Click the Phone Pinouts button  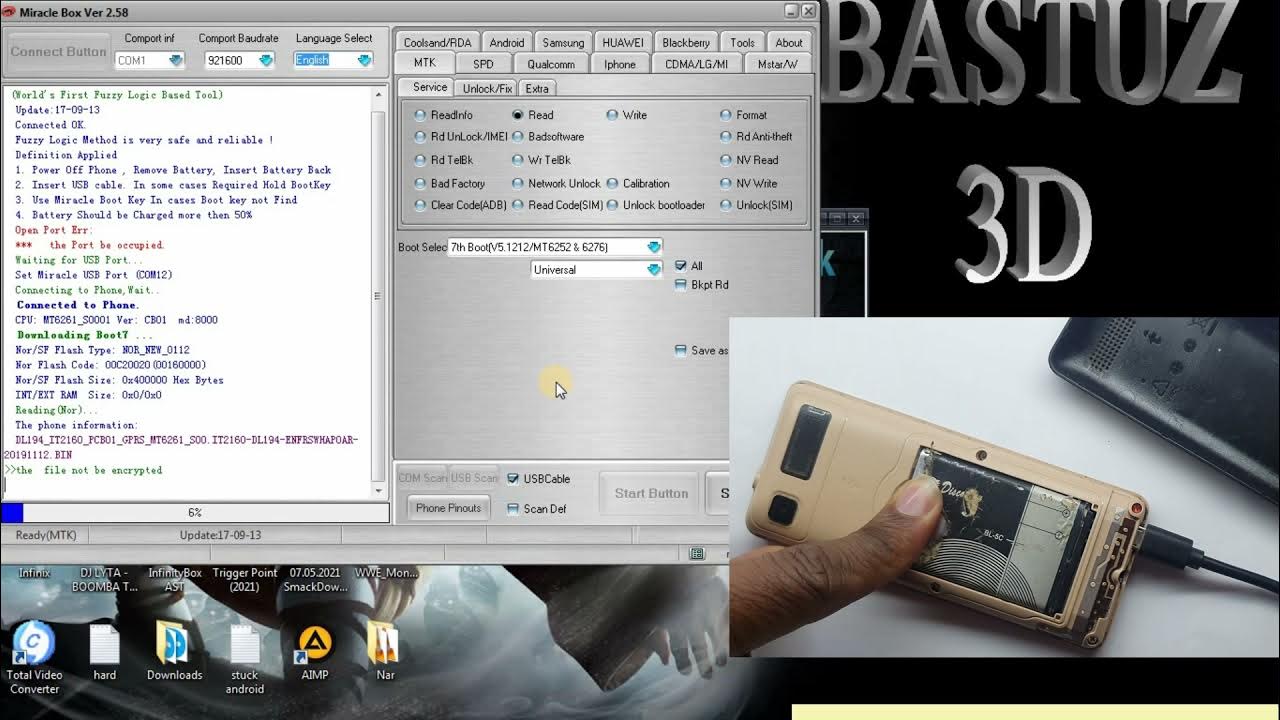click(x=448, y=508)
